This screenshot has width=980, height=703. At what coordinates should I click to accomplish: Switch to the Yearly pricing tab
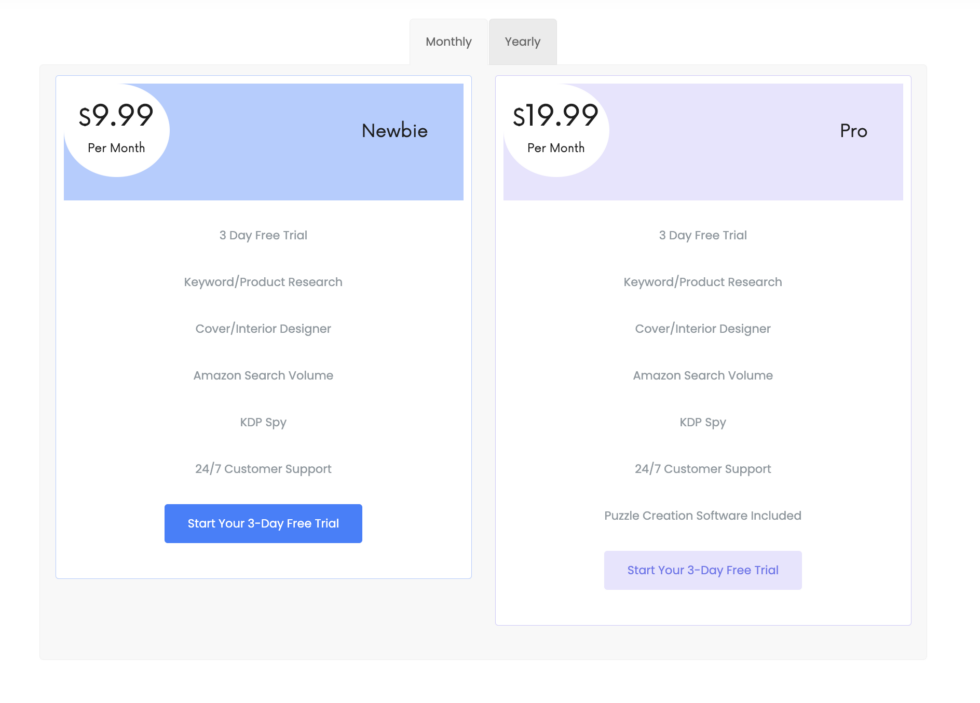tap(522, 42)
